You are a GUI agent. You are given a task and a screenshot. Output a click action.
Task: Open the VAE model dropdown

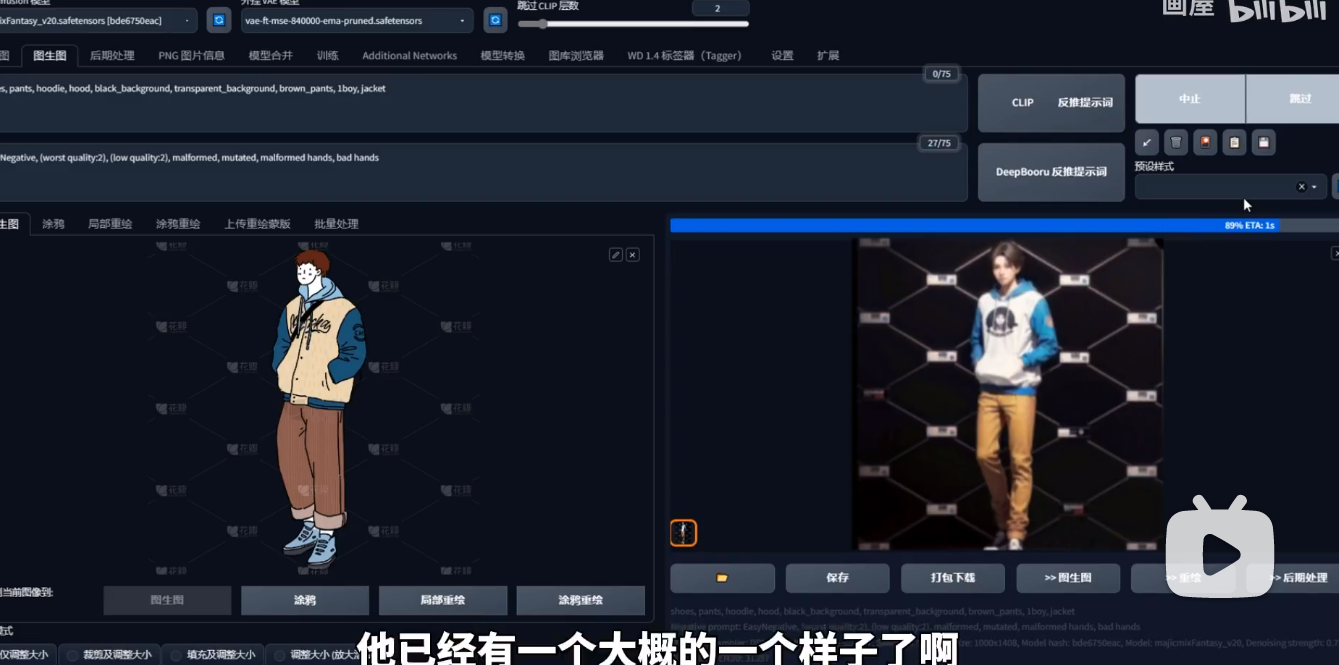[x=357, y=20]
